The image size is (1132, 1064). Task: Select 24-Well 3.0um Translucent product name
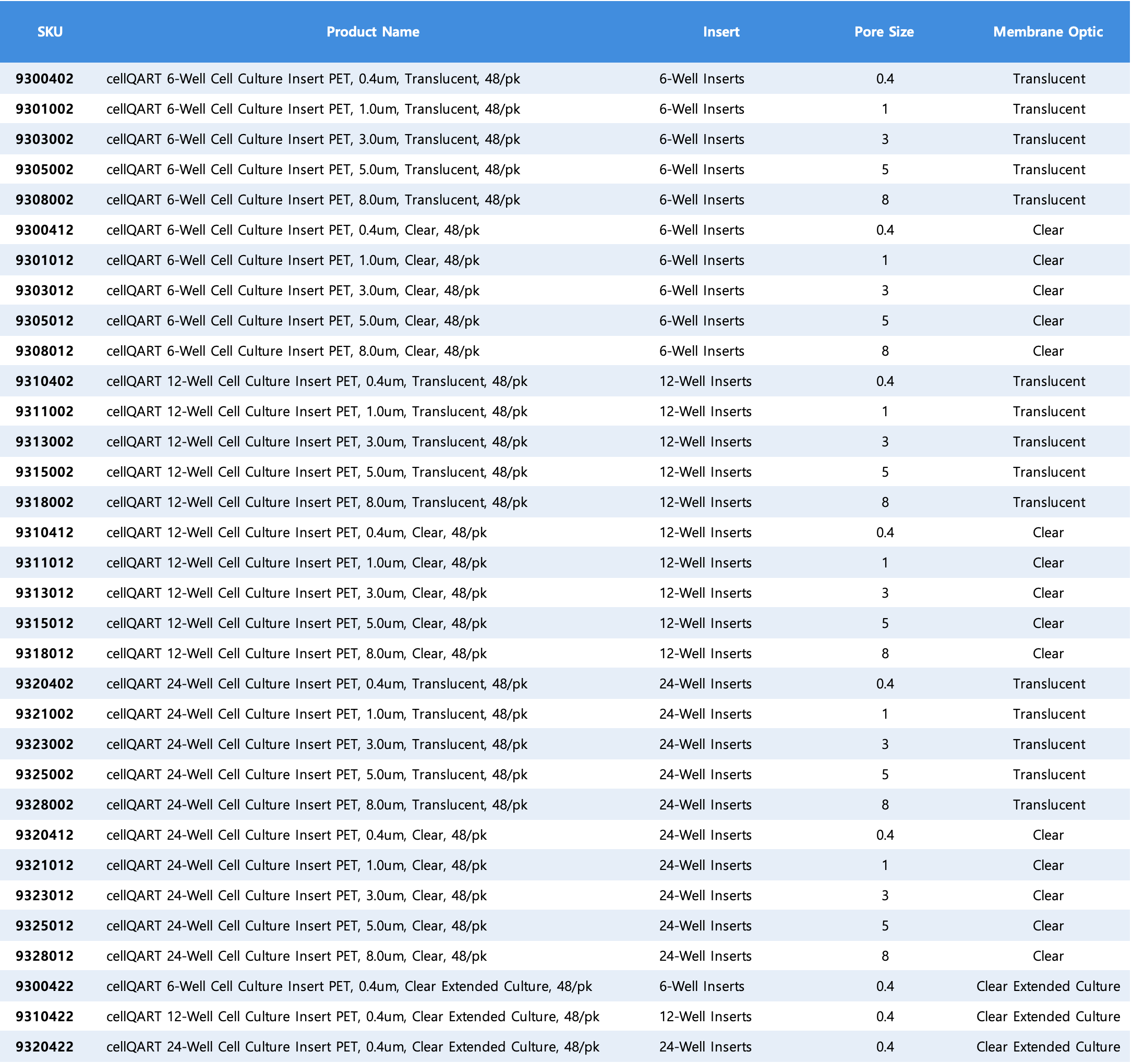[317, 744]
